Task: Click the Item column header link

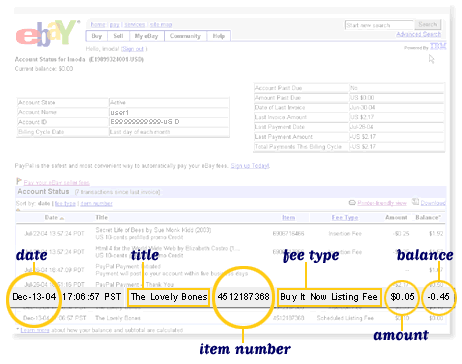Action: pos(289,218)
